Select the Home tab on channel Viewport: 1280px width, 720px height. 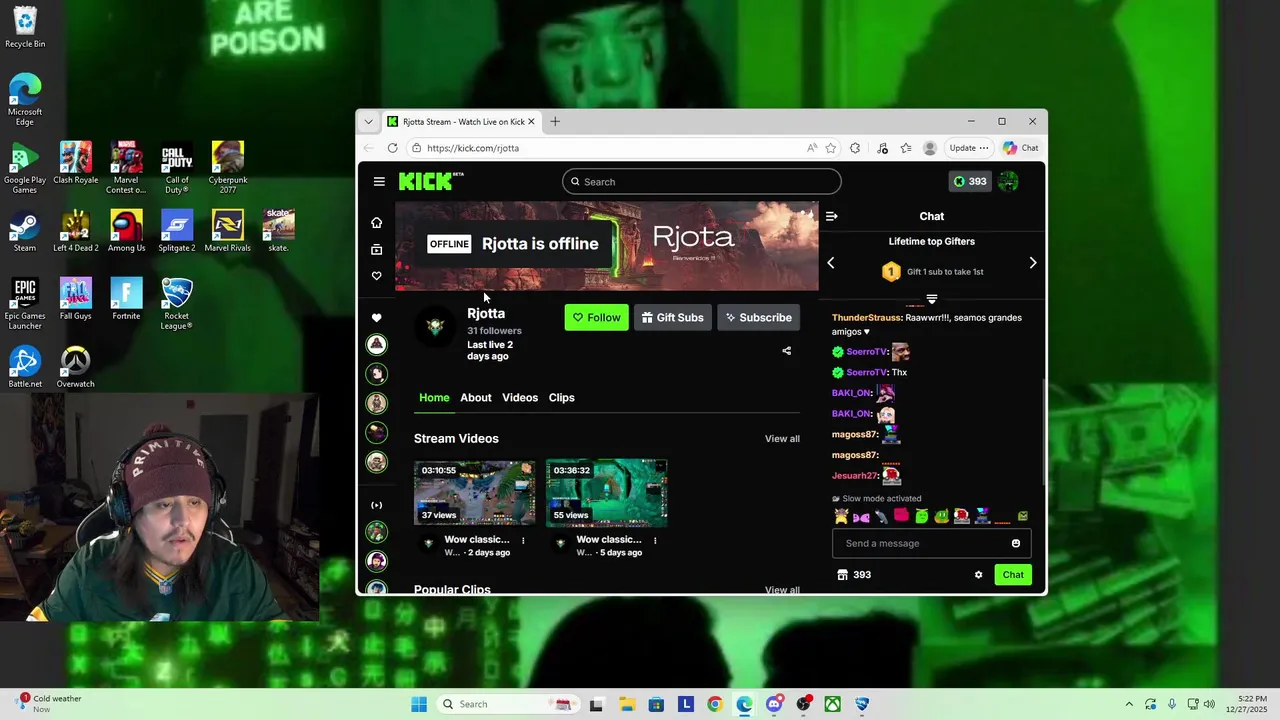coord(434,398)
